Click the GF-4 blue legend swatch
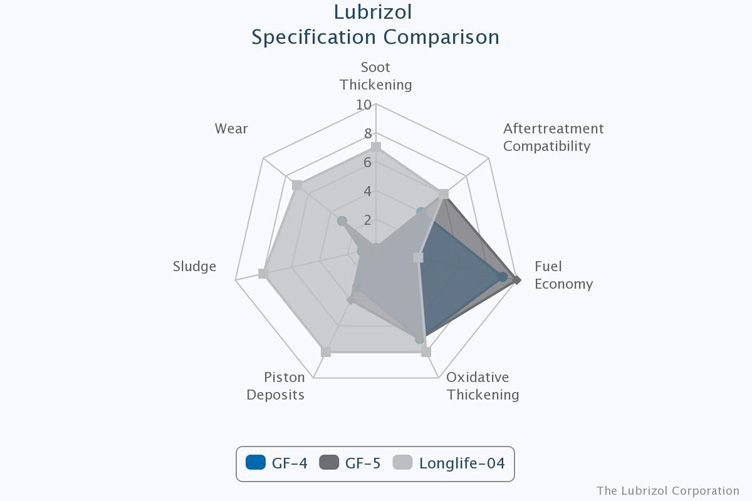Screen dimensions: 752x501 (x=256, y=463)
